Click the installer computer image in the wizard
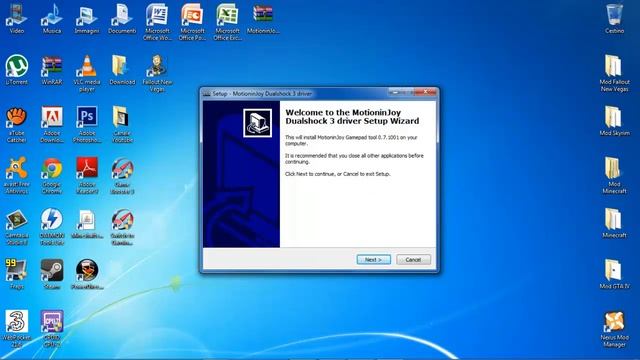The height and width of the screenshot is (360, 640). (257, 123)
